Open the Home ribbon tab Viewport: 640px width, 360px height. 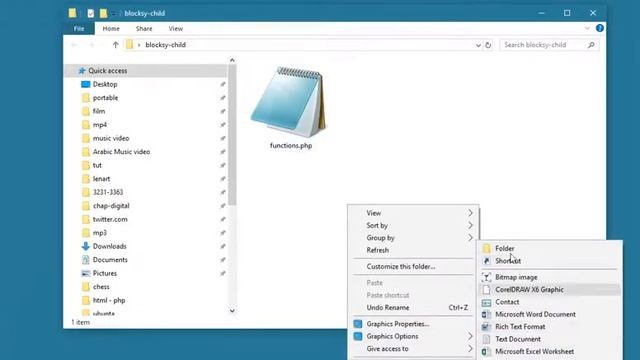pos(111,29)
